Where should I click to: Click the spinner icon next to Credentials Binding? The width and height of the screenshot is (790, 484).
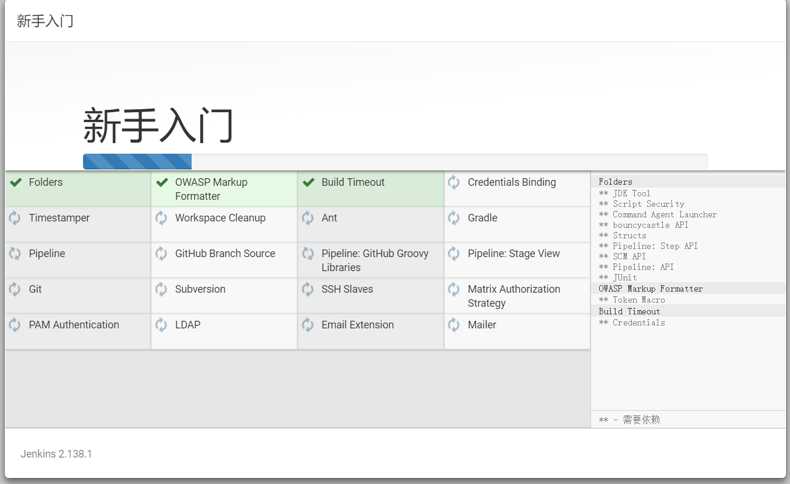click(454, 182)
